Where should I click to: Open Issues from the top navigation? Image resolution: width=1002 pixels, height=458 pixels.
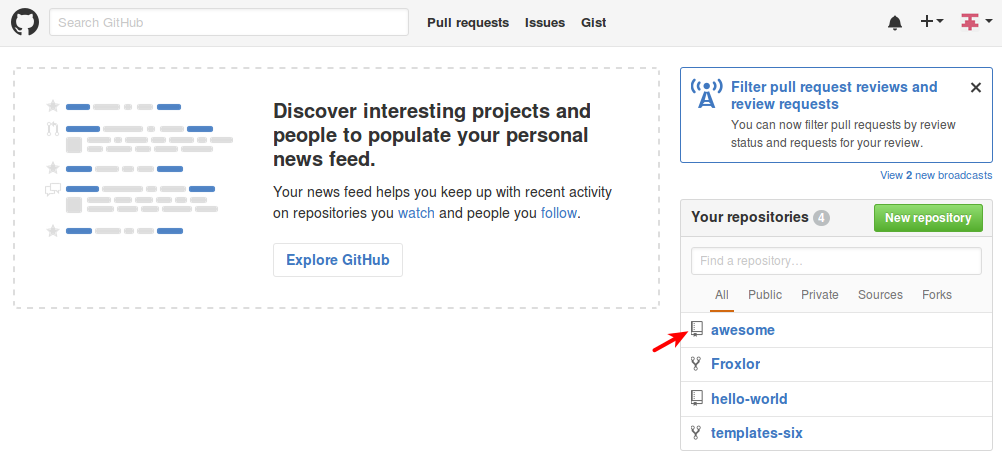545,22
